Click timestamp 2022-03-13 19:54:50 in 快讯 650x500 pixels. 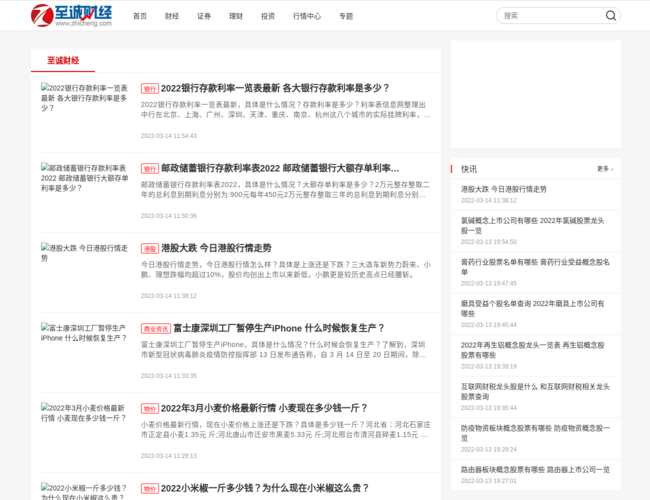point(489,242)
